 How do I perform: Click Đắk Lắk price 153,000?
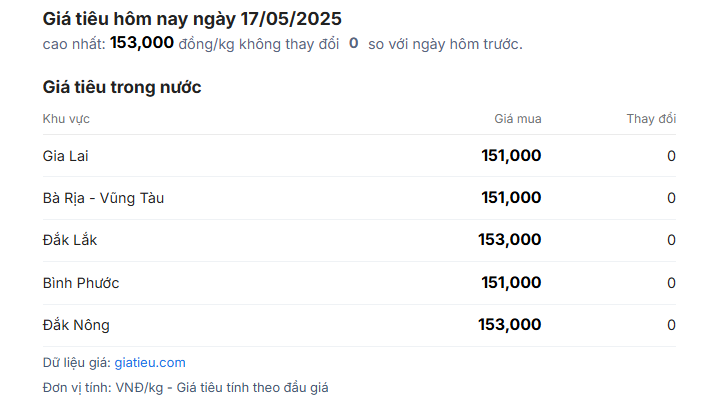pyautogui.click(x=510, y=240)
